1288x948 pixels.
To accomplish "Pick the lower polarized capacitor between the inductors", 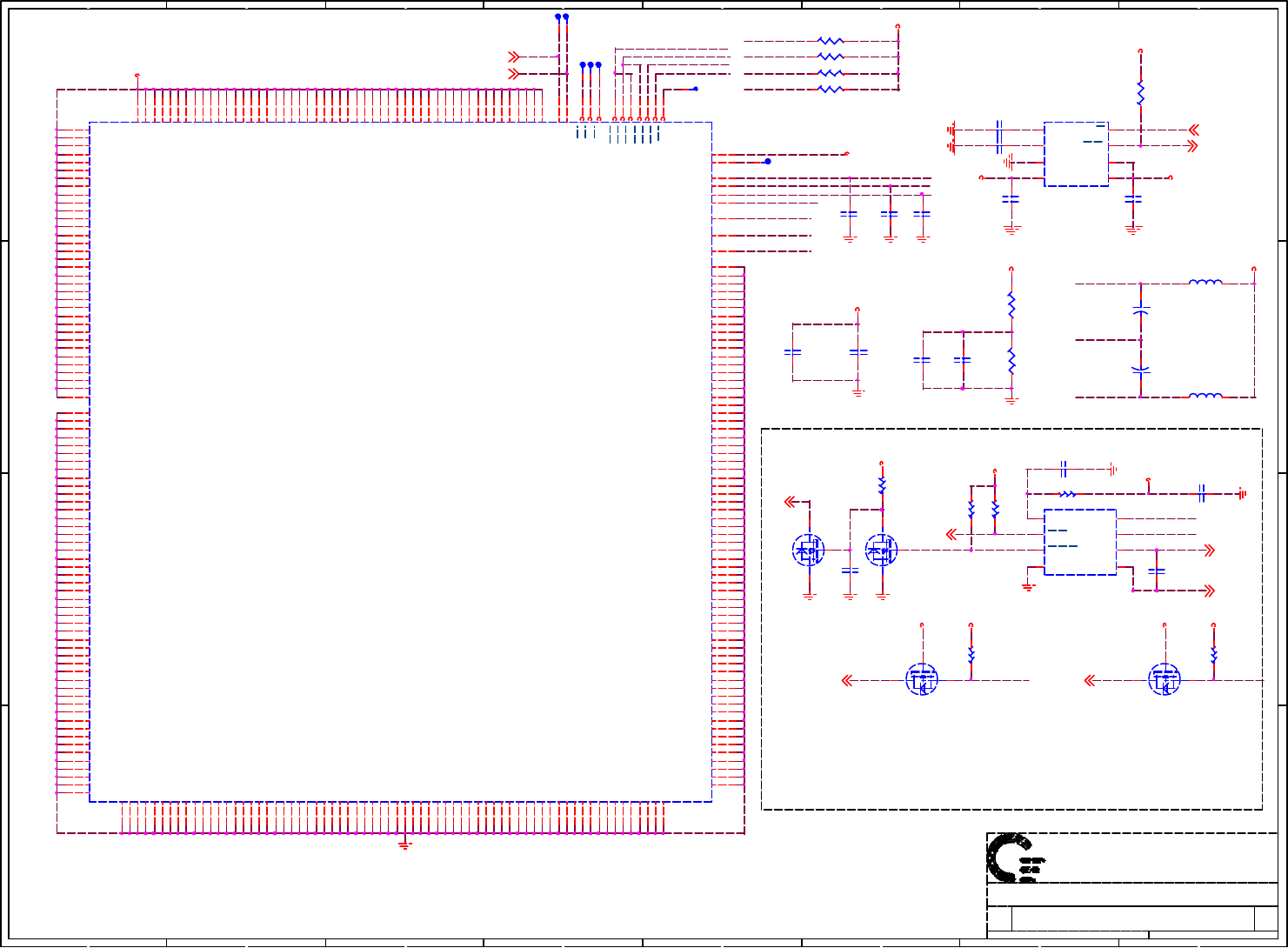I will tap(1141, 370).
